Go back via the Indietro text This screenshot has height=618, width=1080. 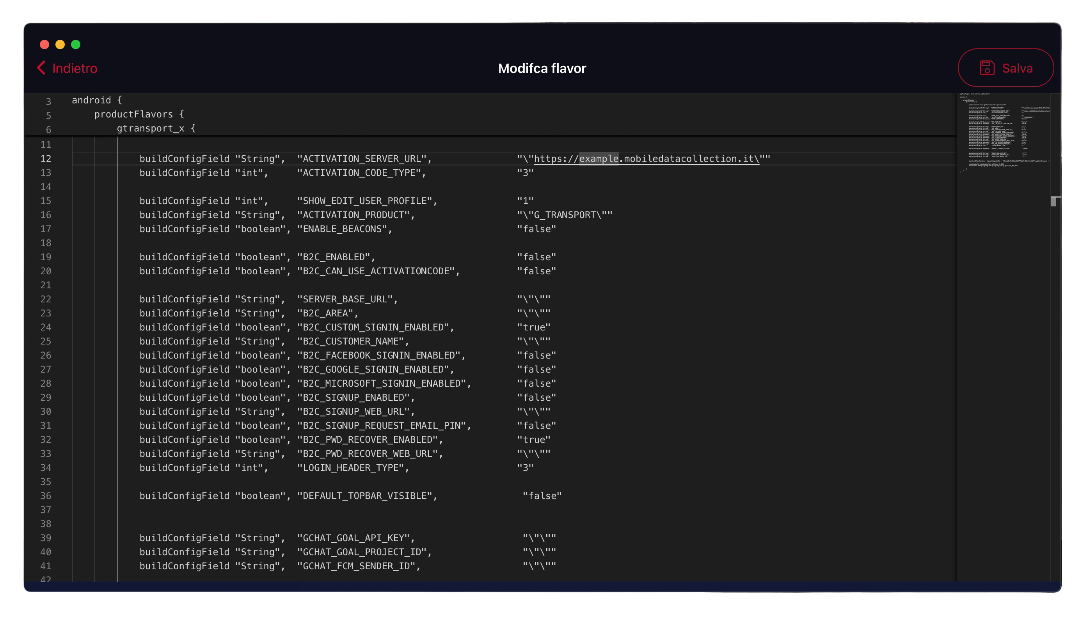75,68
